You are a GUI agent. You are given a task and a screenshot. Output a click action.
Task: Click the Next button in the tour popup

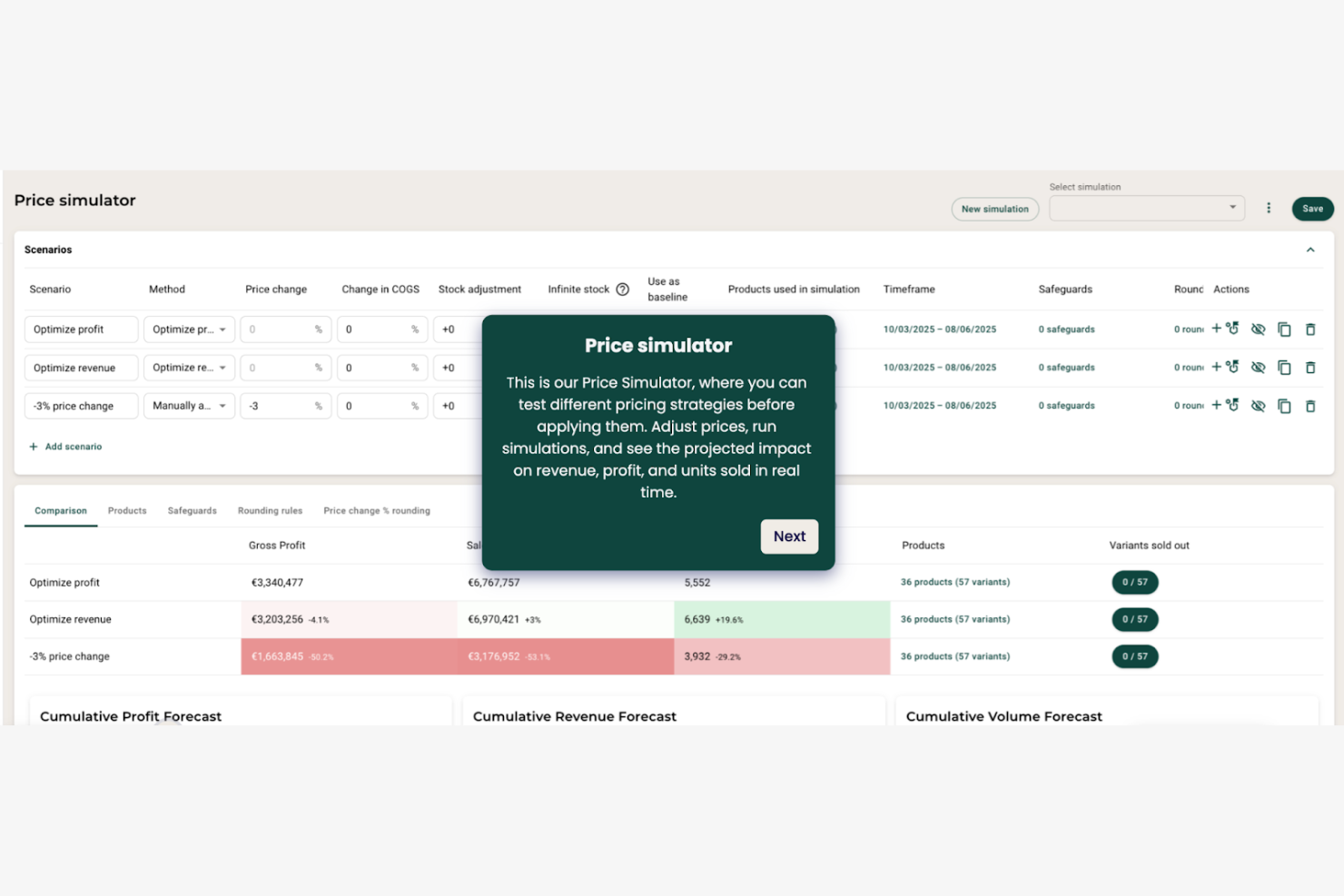(789, 537)
